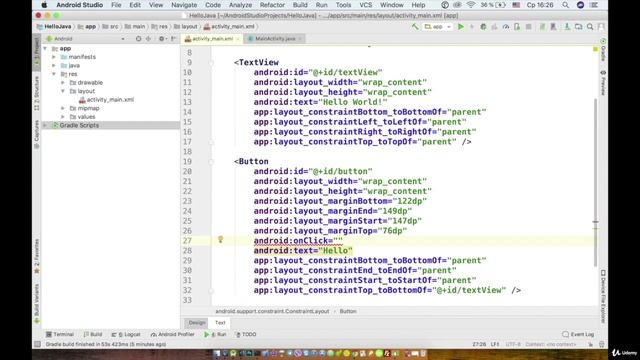This screenshot has height=360, width=640.
Task: Click the Project panel settings gear icon
Action: pyautogui.click(x=162, y=38)
